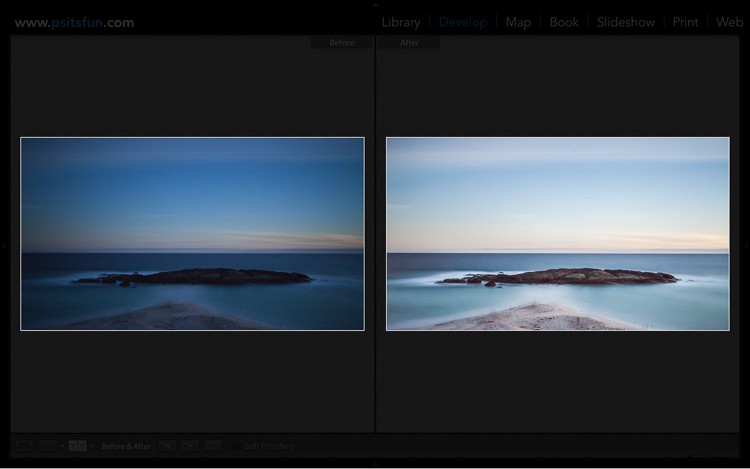
Task: Select the Reference view icon
Action: point(47,446)
